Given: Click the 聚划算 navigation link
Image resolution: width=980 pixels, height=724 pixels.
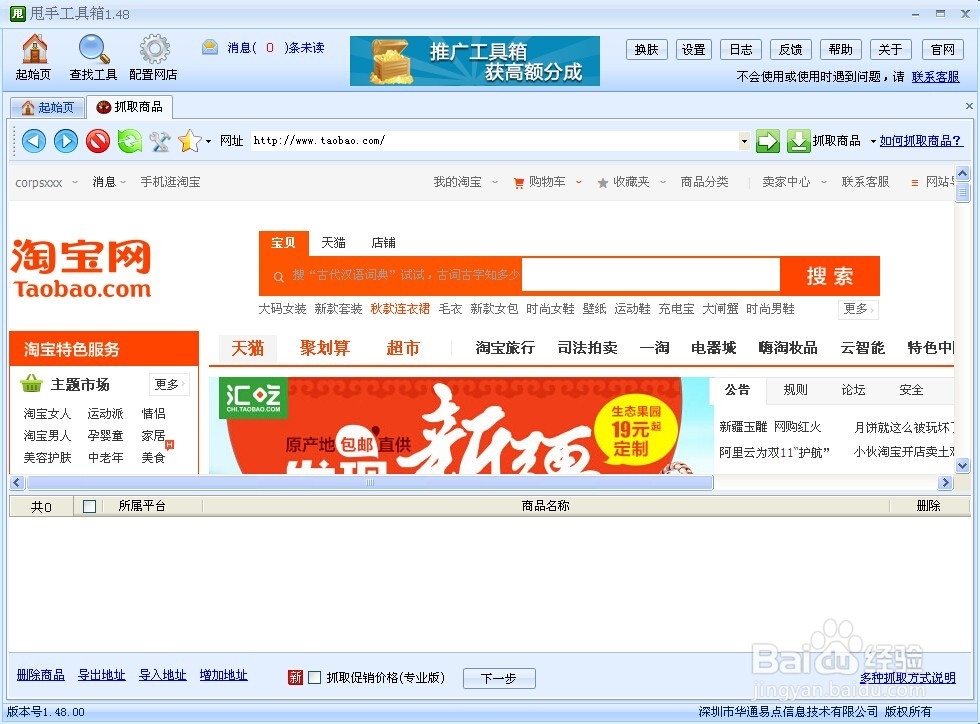Looking at the screenshot, I should 324,348.
